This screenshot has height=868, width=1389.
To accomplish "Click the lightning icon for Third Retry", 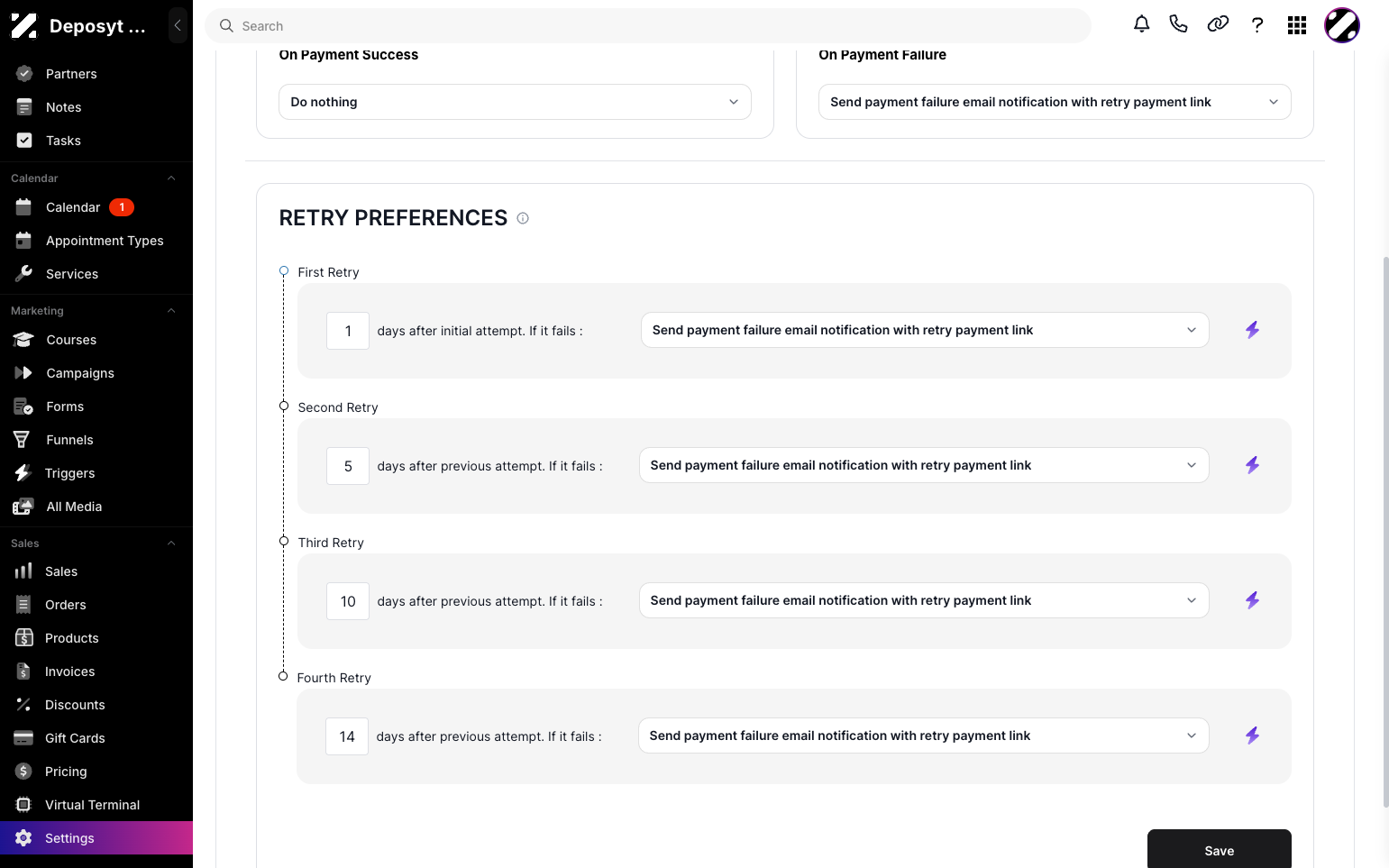I will tap(1252, 600).
